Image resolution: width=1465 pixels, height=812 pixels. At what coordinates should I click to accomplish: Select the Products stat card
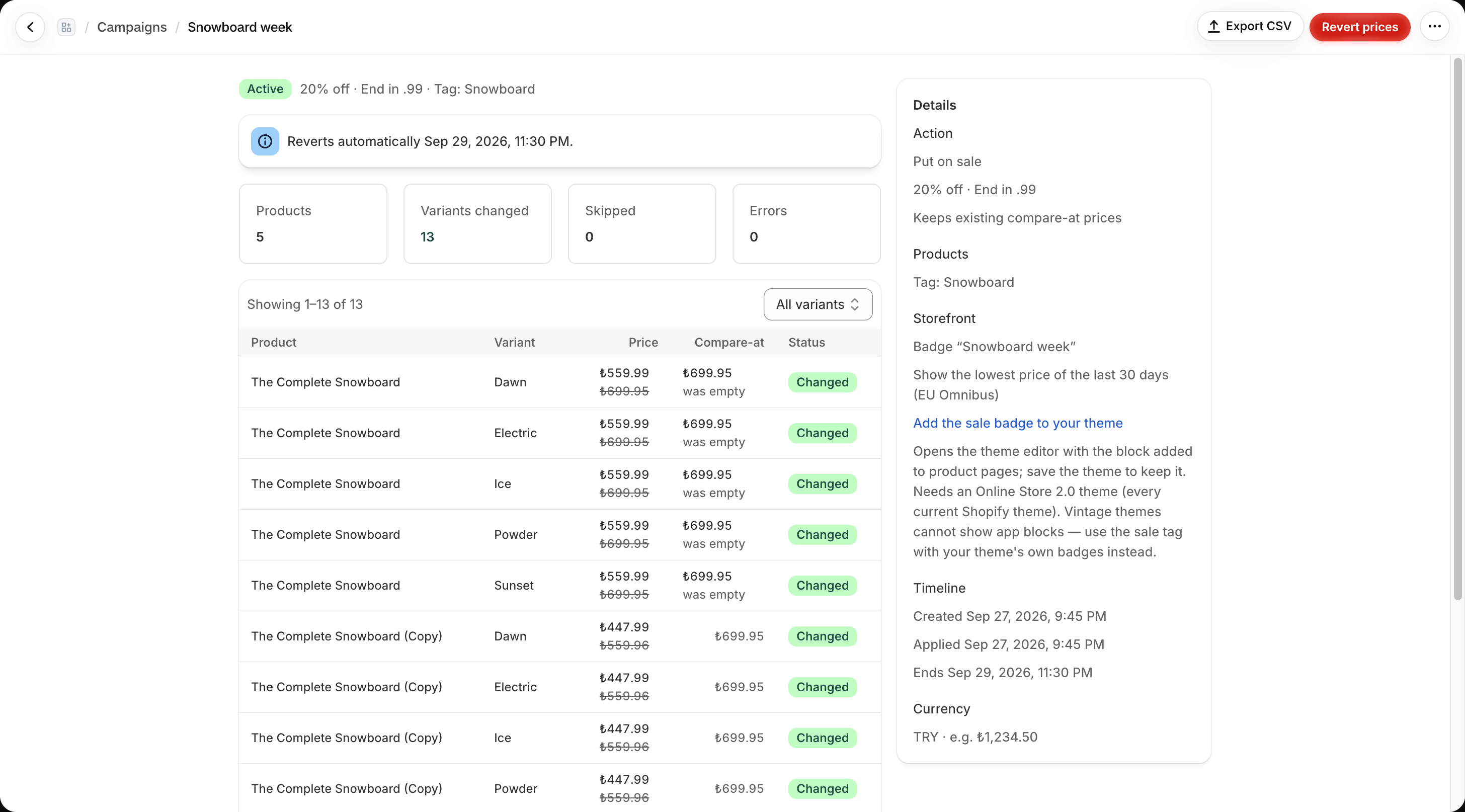pos(313,223)
